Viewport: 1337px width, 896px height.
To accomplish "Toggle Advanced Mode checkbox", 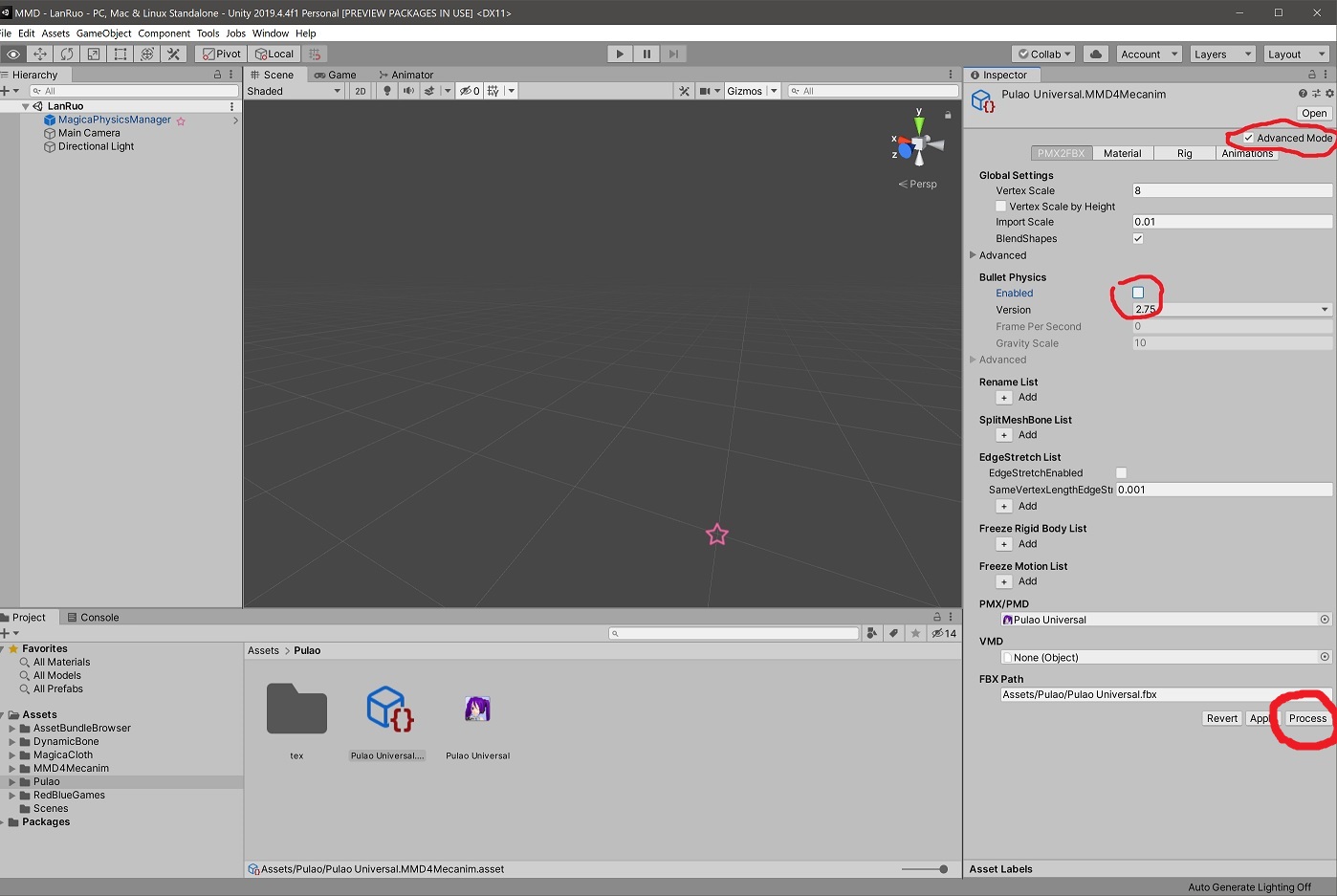I will (x=1249, y=139).
